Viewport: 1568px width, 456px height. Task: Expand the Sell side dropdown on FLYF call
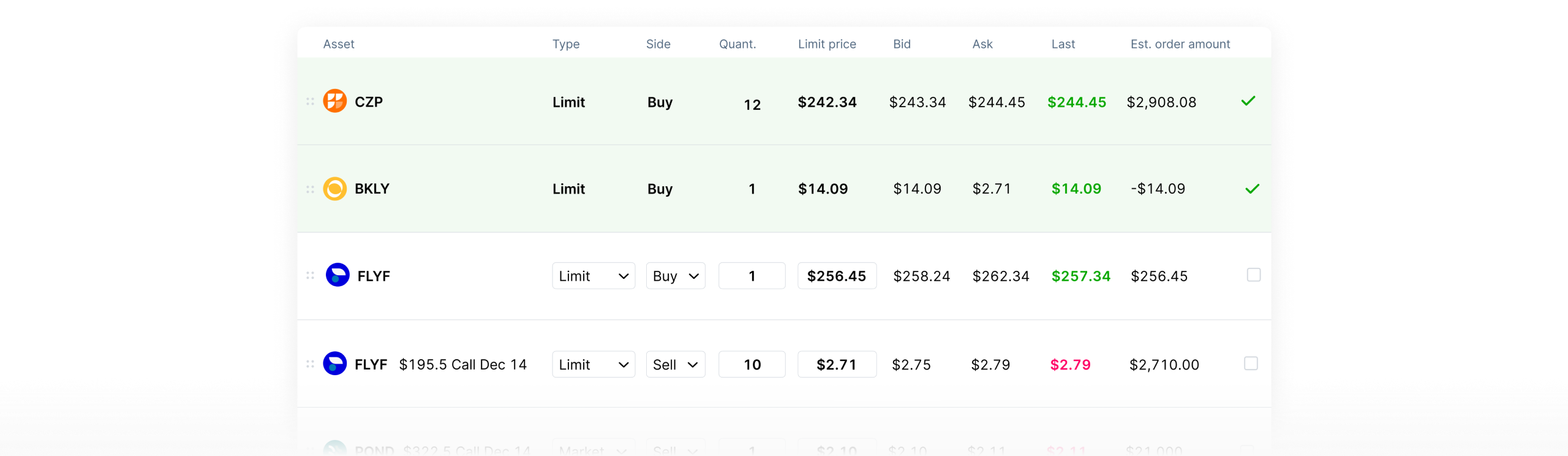[675, 365]
